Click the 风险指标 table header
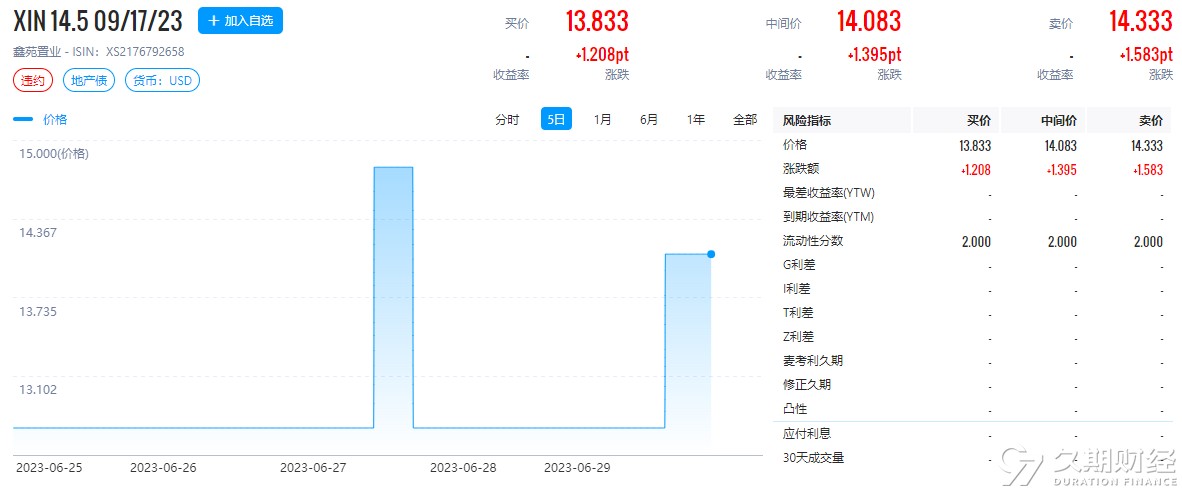The image size is (1182, 491). tap(807, 121)
